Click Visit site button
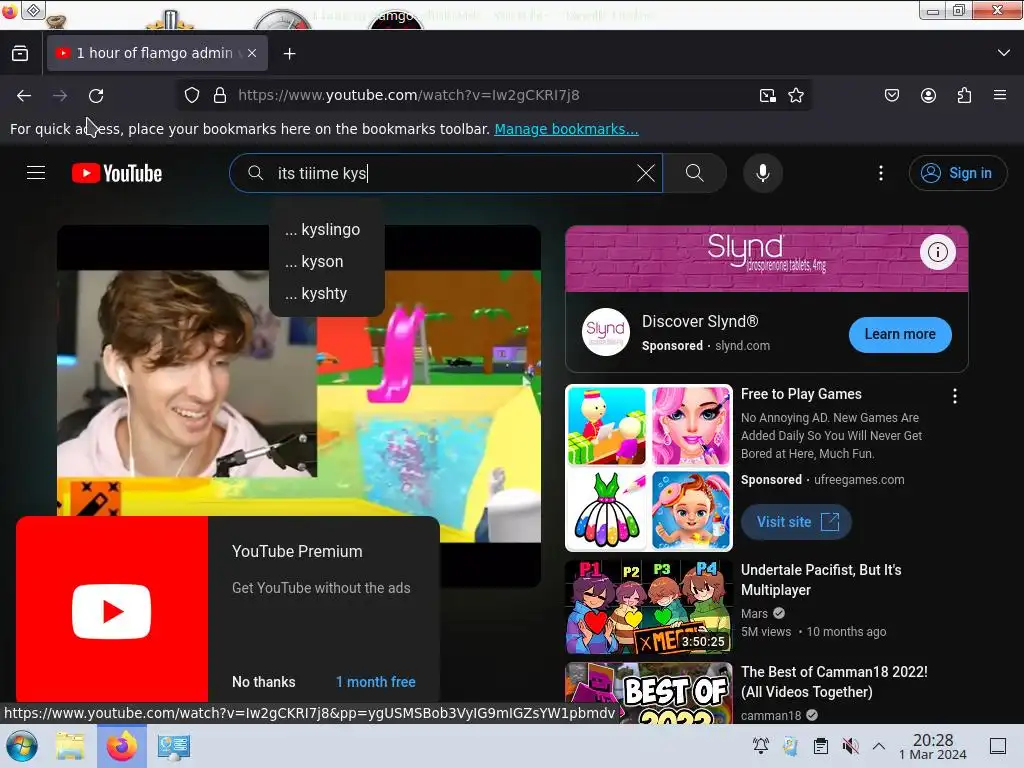 click(797, 522)
